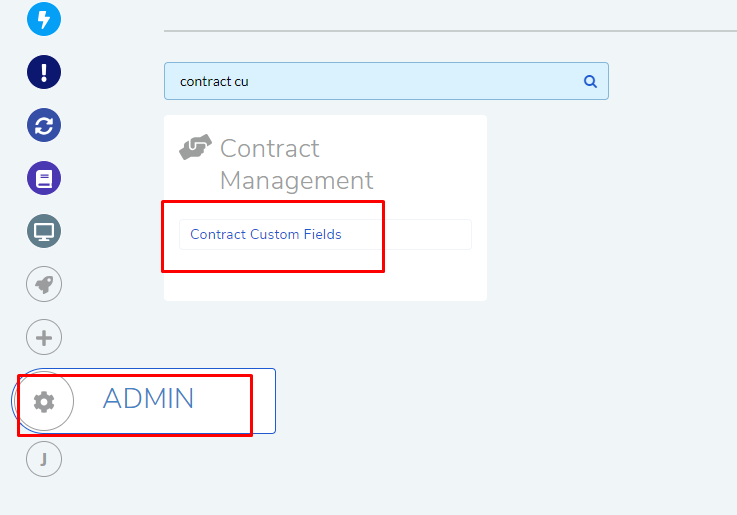
Task: Open the lightning bolt home icon
Action: click(44, 19)
